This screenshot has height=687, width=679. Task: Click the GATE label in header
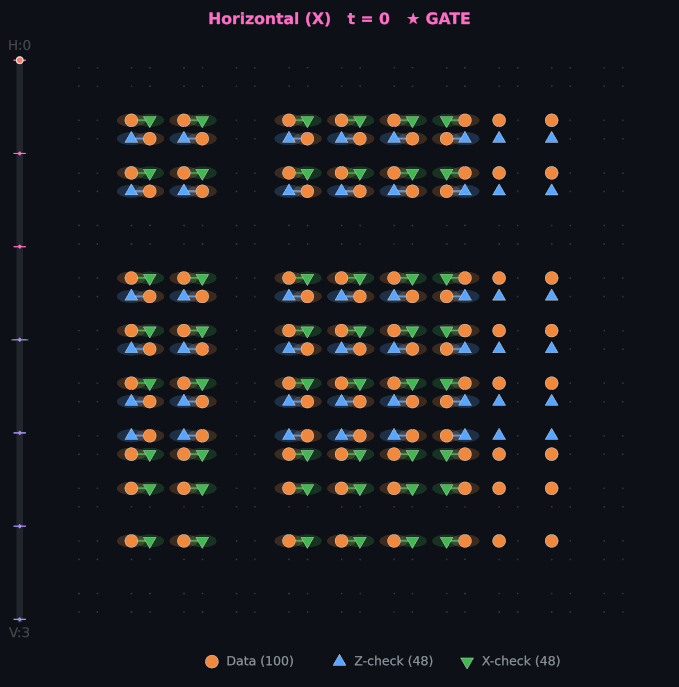tap(448, 19)
